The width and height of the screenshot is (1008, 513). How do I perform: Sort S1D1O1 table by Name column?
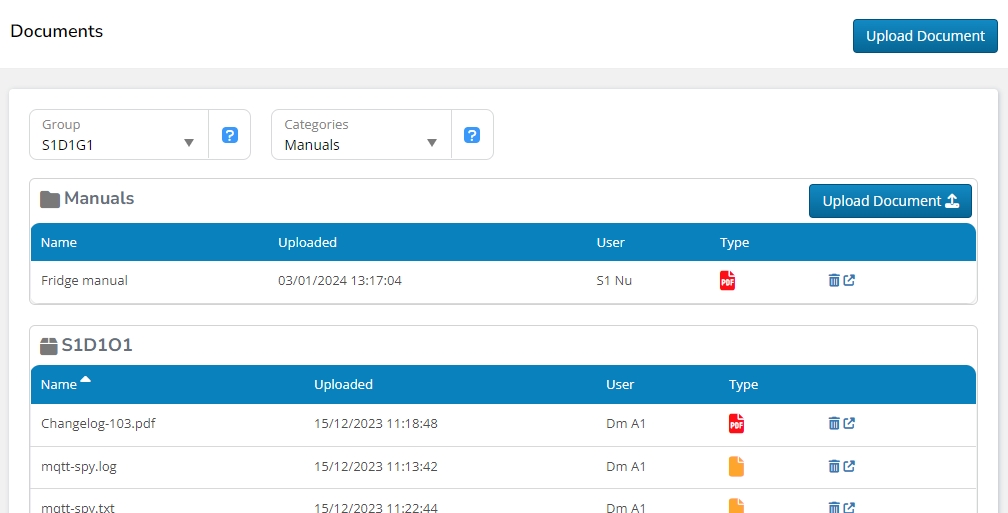(60, 384)
